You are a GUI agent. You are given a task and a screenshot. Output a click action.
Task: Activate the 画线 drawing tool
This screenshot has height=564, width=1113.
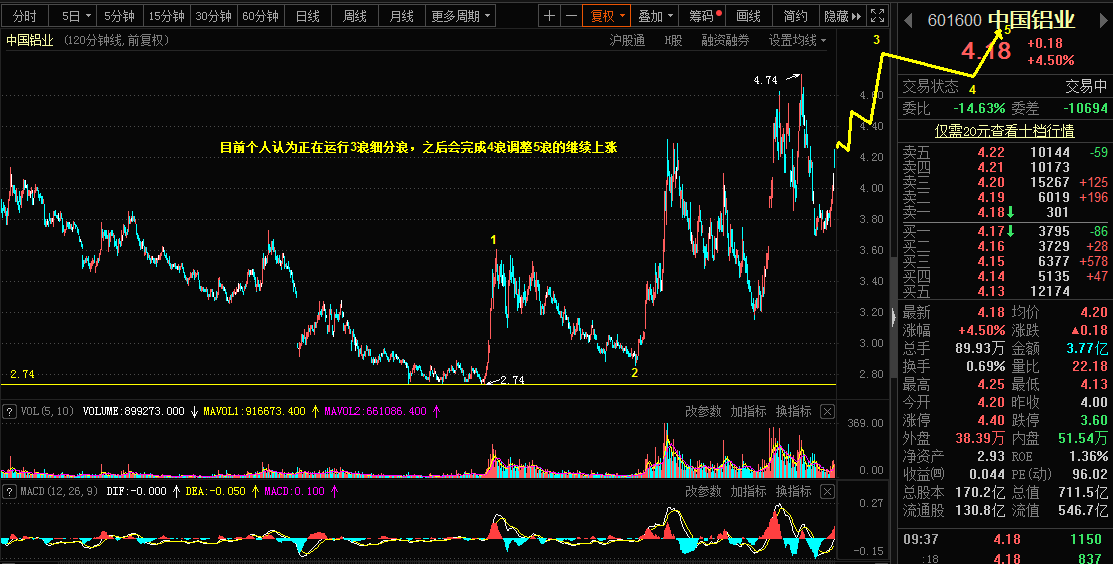[x=748, y=16]
